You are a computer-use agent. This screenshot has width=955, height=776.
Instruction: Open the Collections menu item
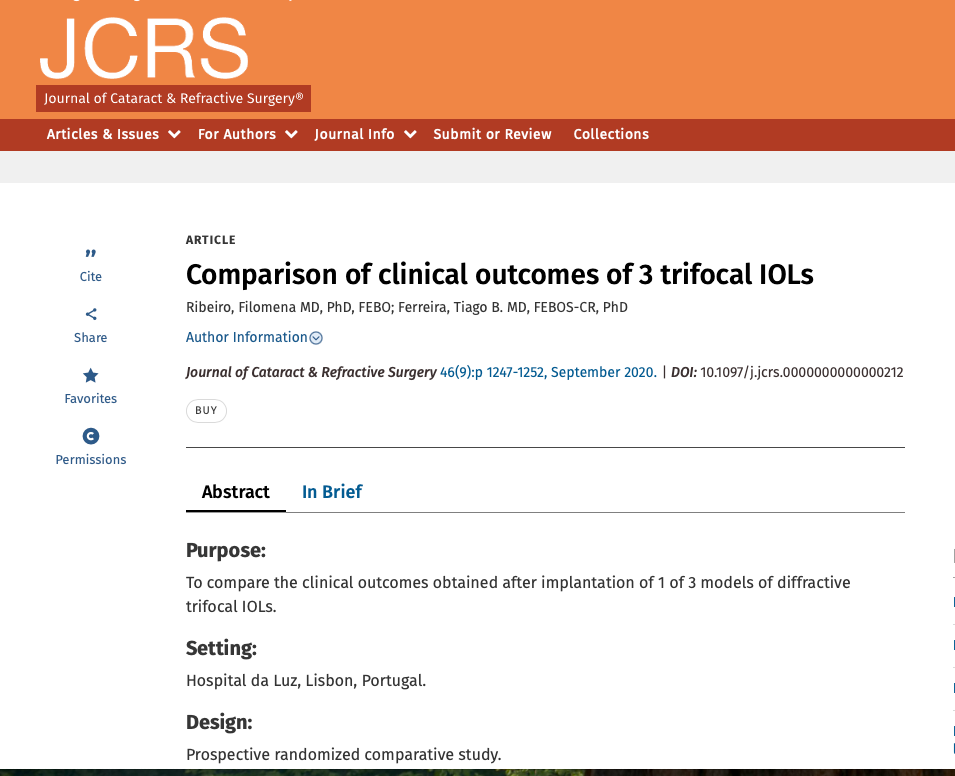click(x=611, y=134)
